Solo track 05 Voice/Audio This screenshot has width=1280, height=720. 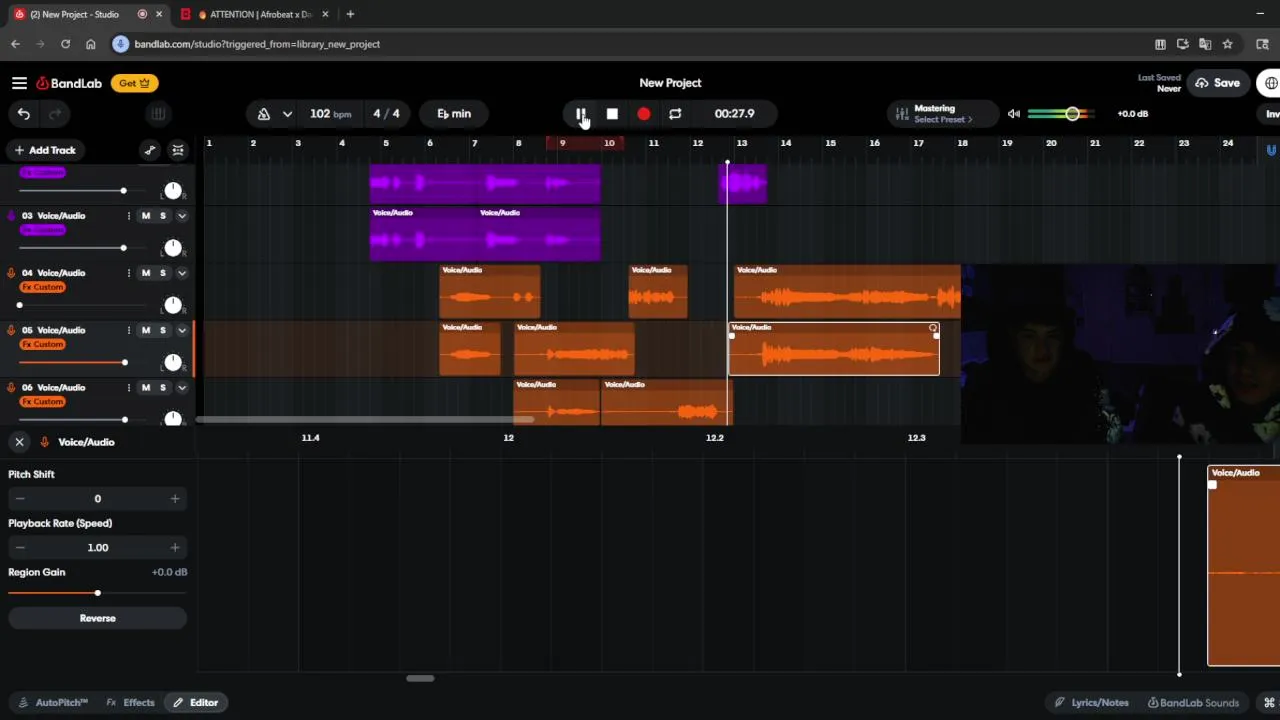pos(163,330)
